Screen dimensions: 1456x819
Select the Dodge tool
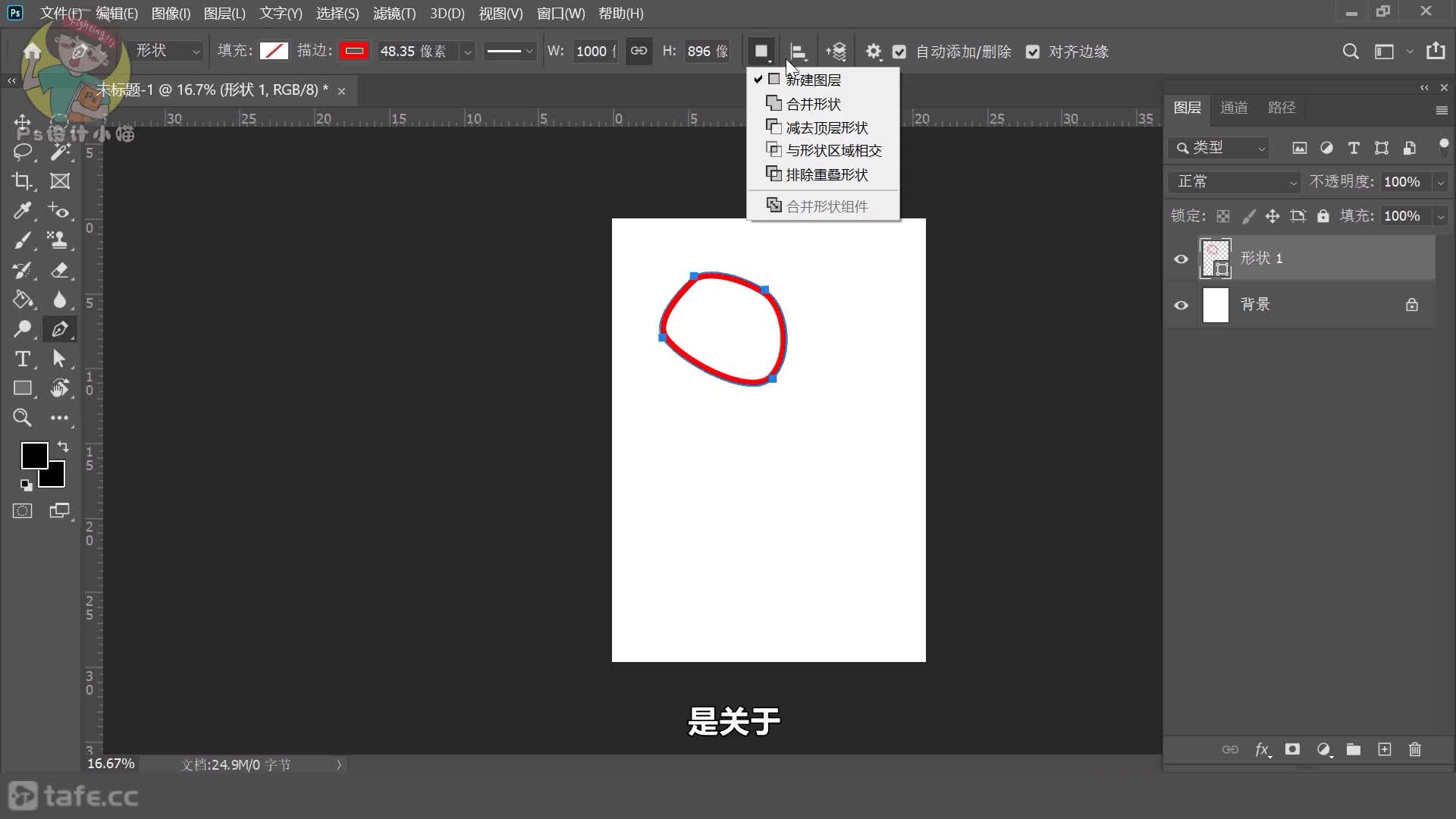[x=22, y=329]
